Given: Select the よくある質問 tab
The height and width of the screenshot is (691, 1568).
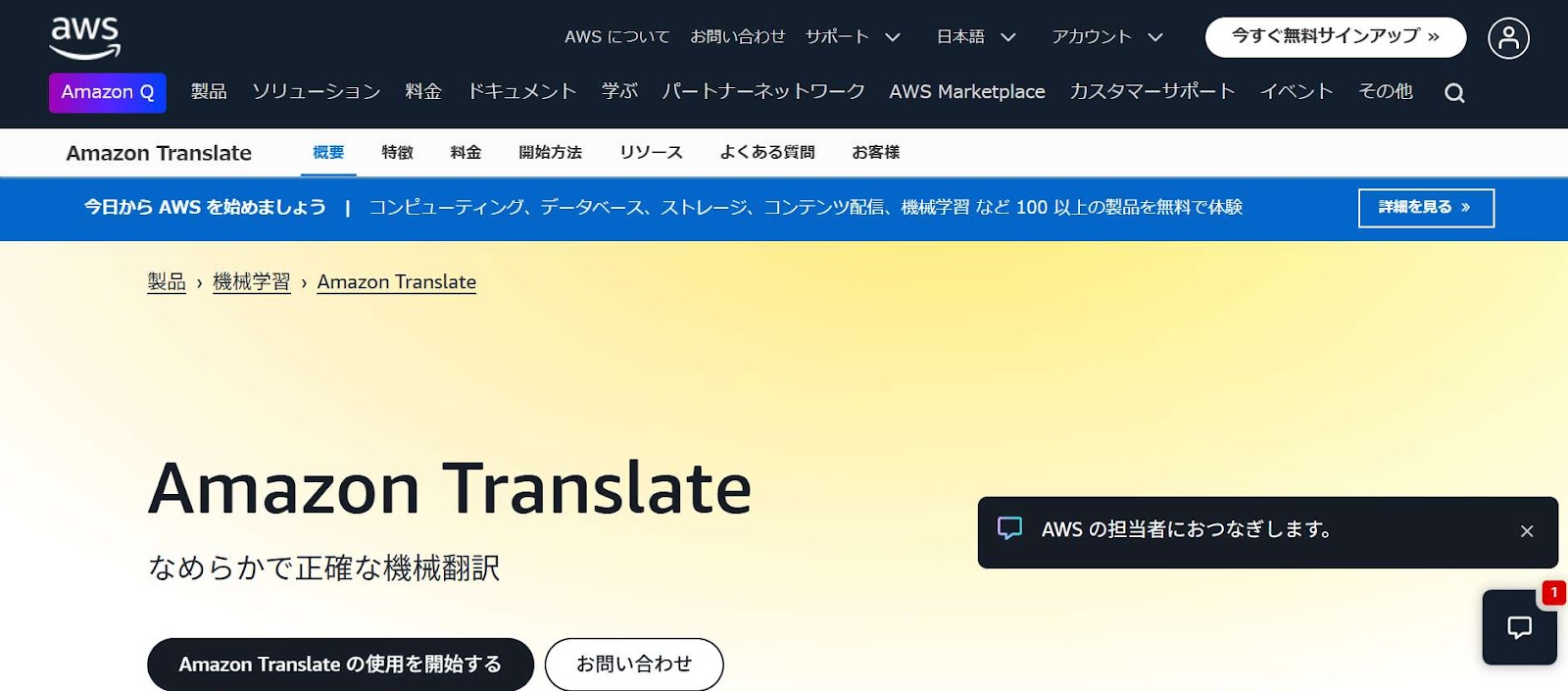Looking at the screenshot, I should tap(767, 153).
